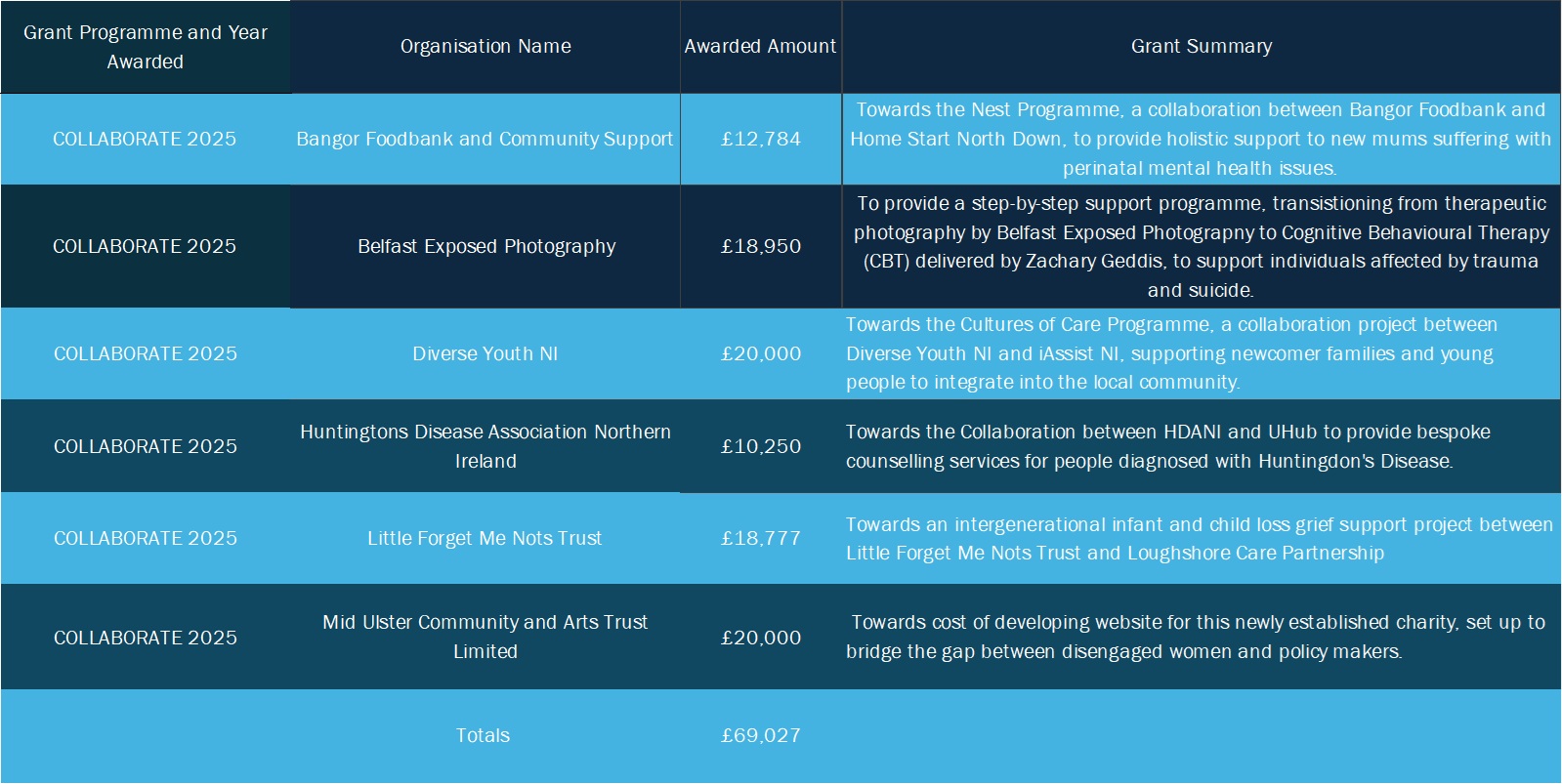The width and height of the screenshot is (1562, 784).
Task: Click the £69,027 total amount
Action: [760, 735]
